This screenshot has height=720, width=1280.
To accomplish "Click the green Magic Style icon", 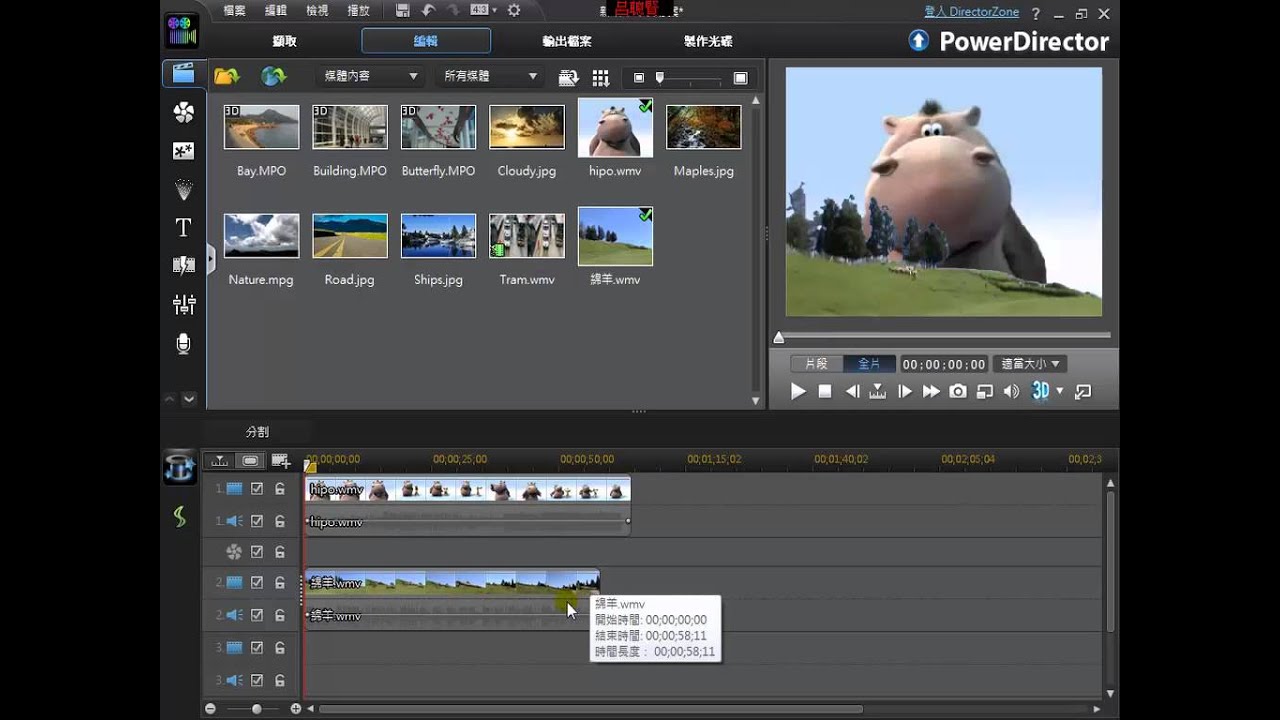I will coord(179,517).
